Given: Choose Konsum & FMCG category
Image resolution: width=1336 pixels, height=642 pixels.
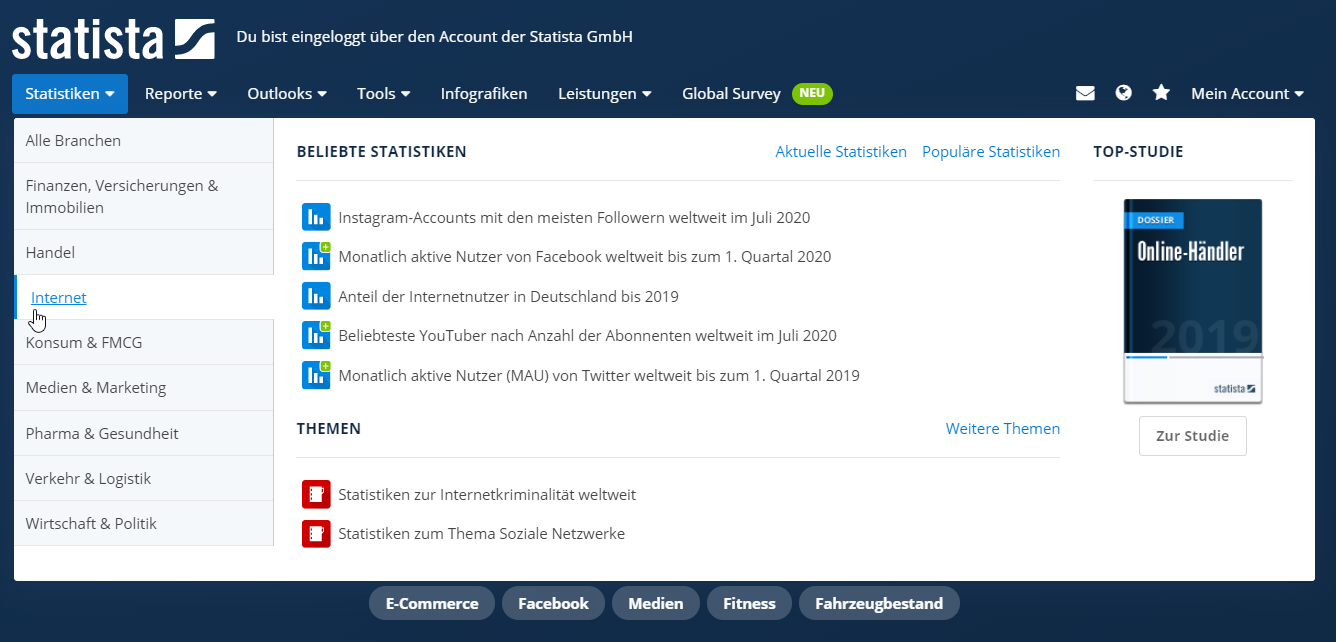Looking at the screenshot, I should click(144, 342).
